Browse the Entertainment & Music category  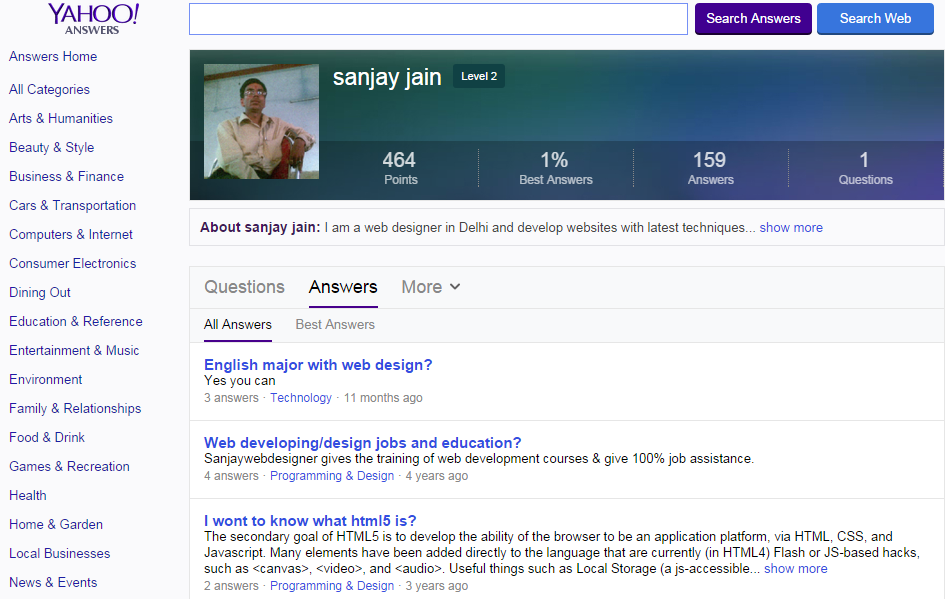coord(74,350)
